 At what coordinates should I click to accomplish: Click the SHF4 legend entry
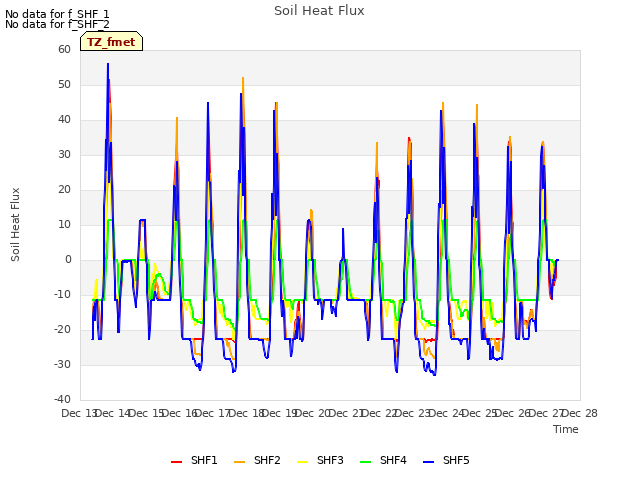pos(383,460)
